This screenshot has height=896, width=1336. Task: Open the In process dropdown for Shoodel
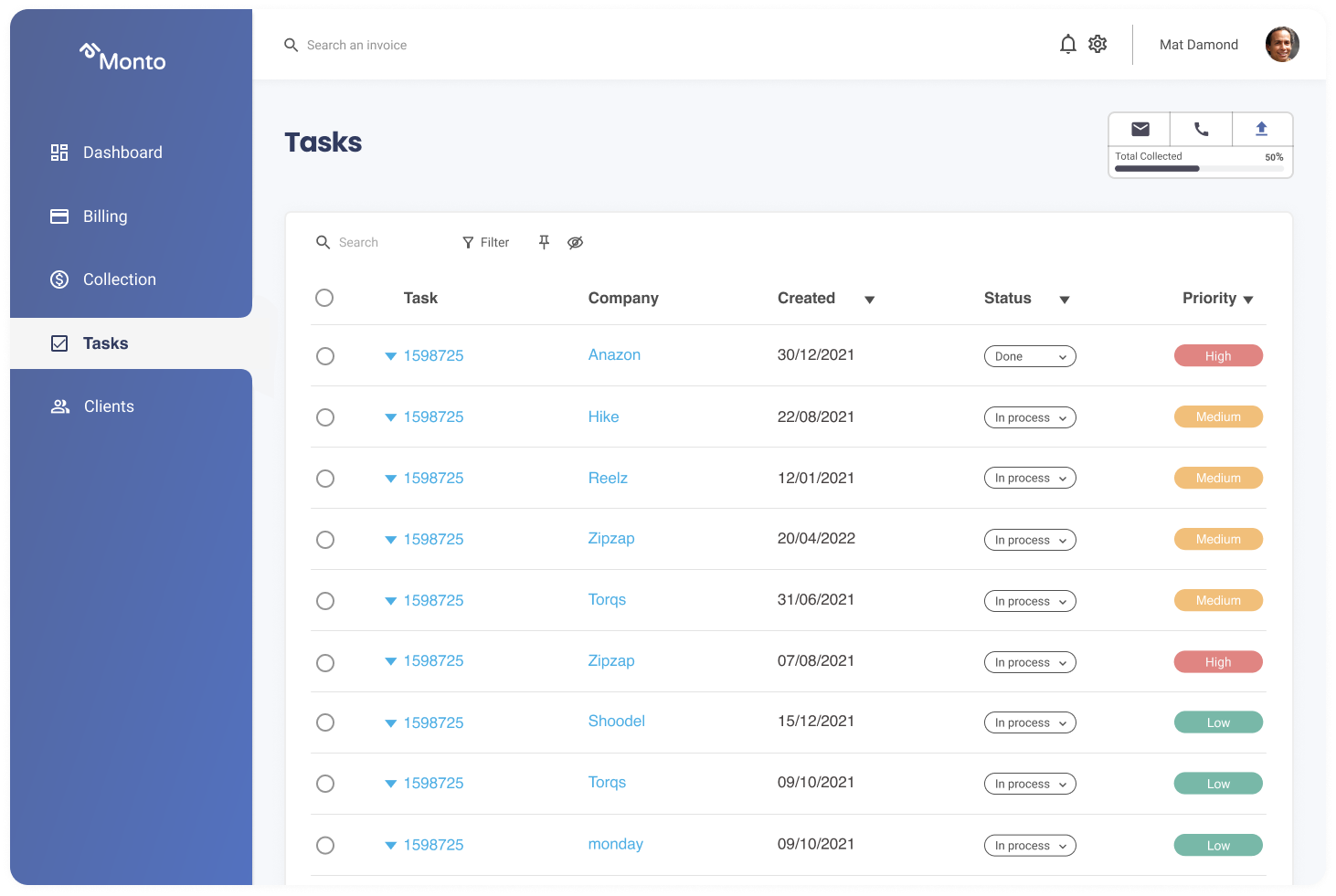click(1030, 722)
